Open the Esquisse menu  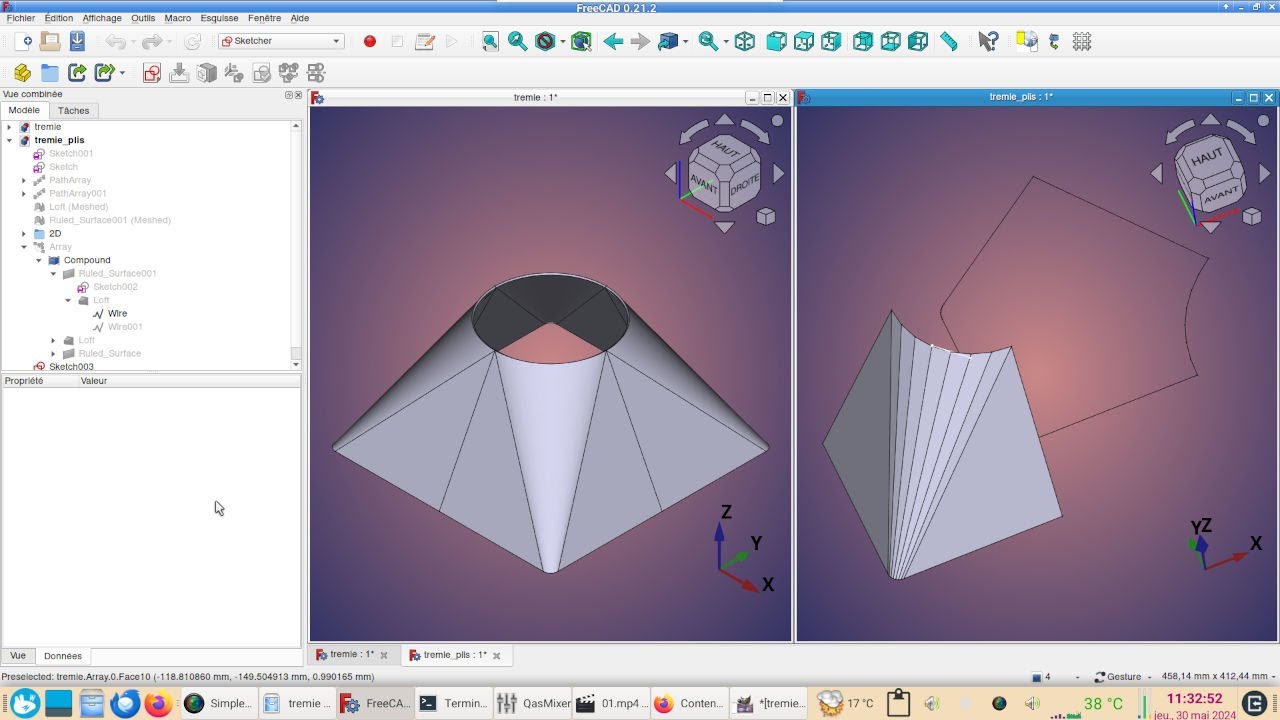tap(219, 18)
